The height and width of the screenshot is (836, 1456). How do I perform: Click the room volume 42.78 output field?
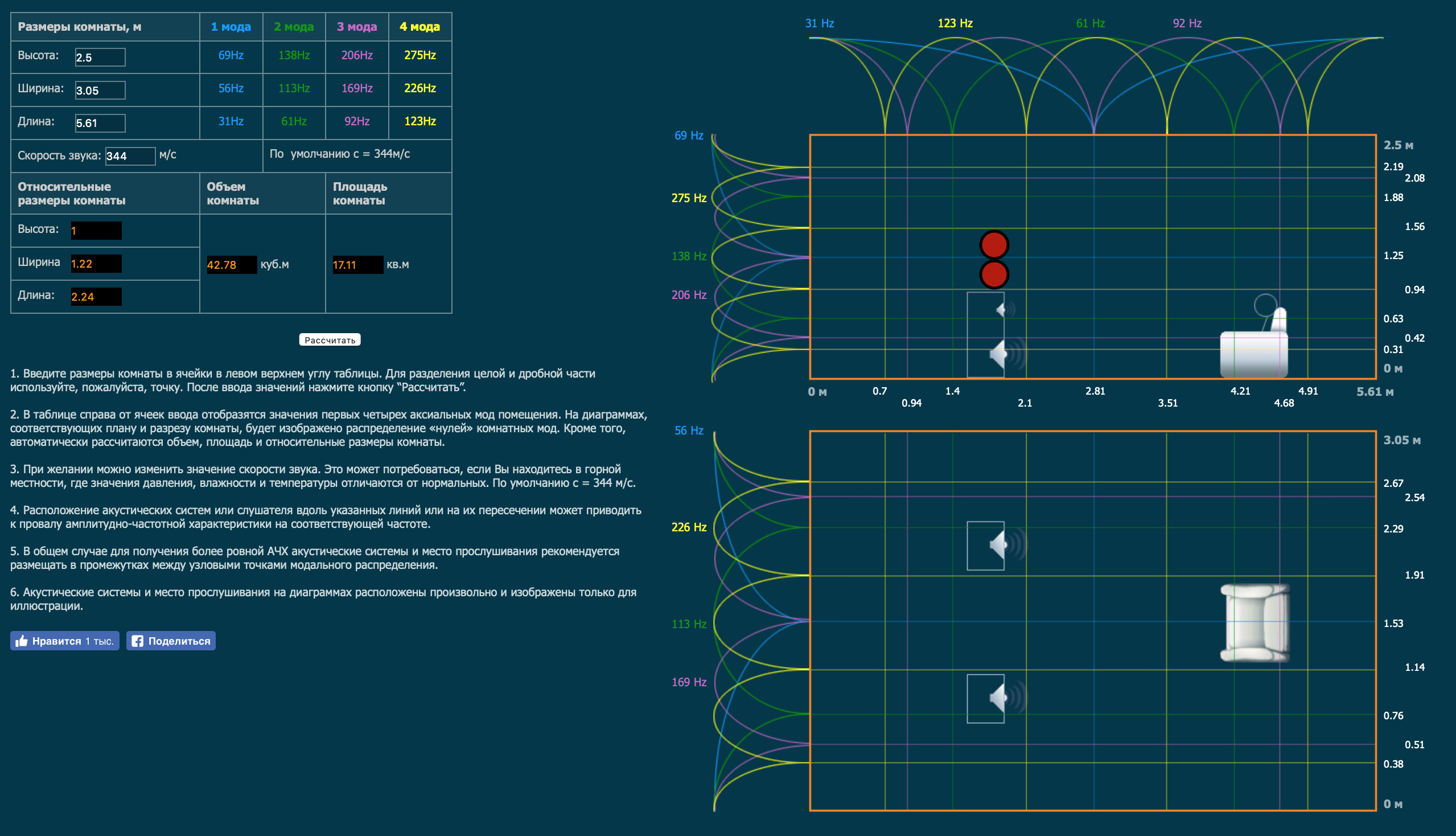coord(231,265)
